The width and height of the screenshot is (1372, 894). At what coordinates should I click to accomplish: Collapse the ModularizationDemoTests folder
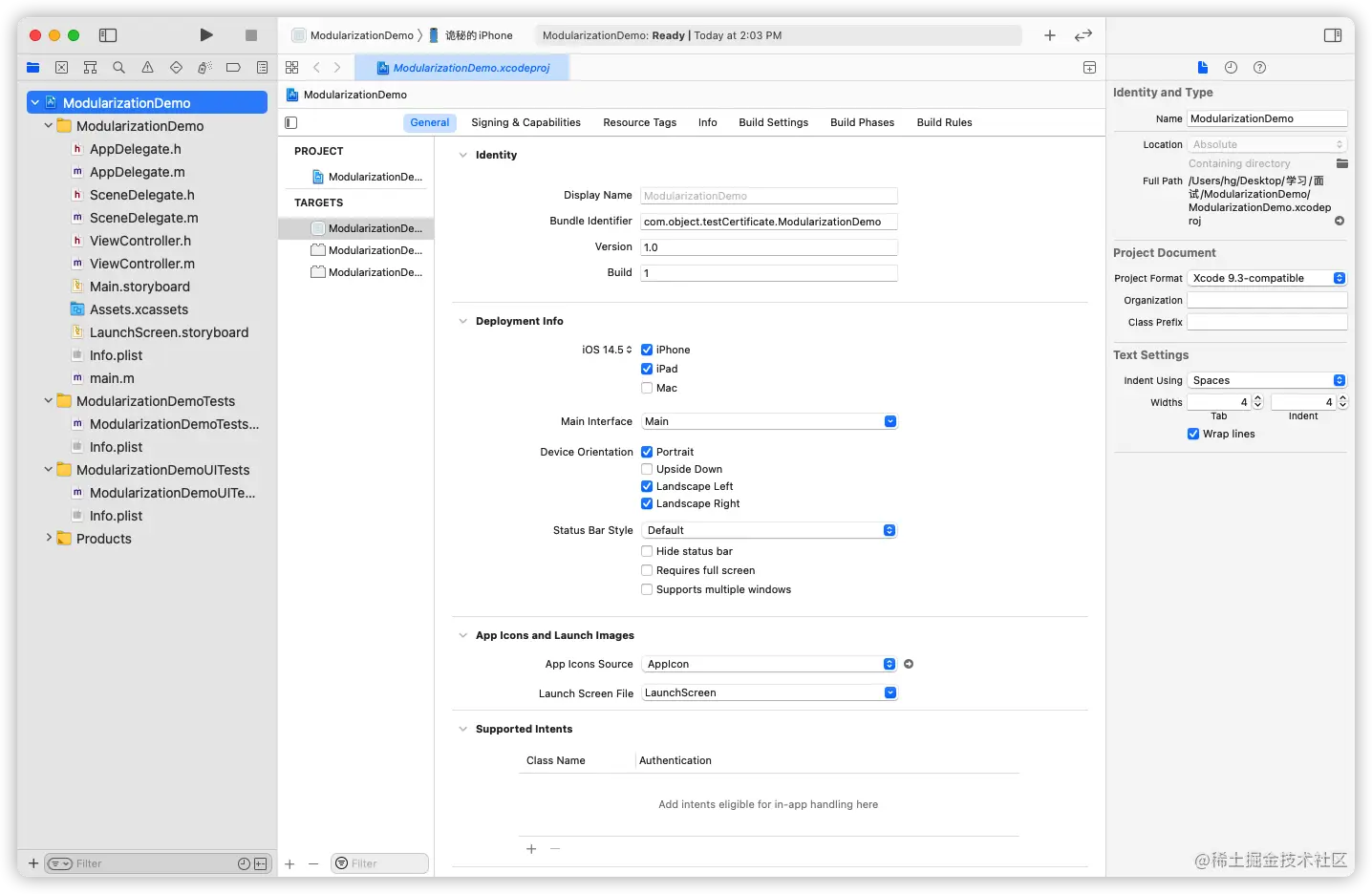[49, 401]
